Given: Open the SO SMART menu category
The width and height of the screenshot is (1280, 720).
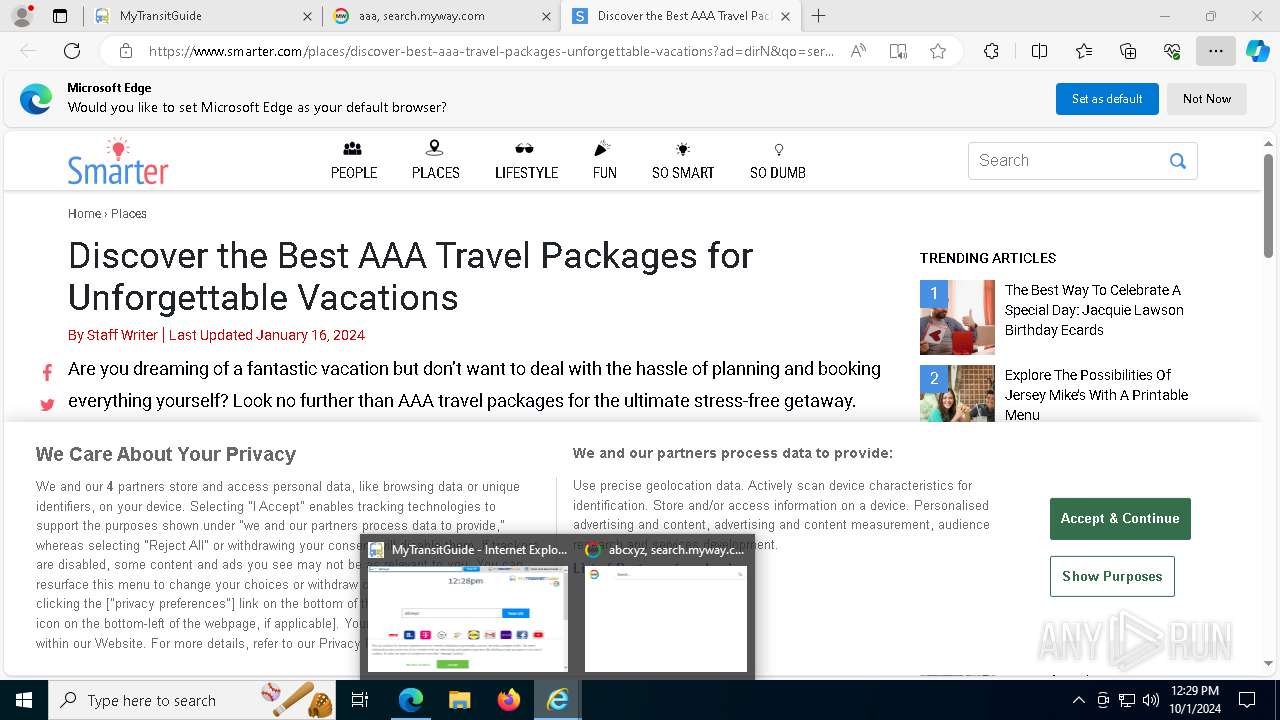Looking at the screenshot, I should tap(683, 160).
